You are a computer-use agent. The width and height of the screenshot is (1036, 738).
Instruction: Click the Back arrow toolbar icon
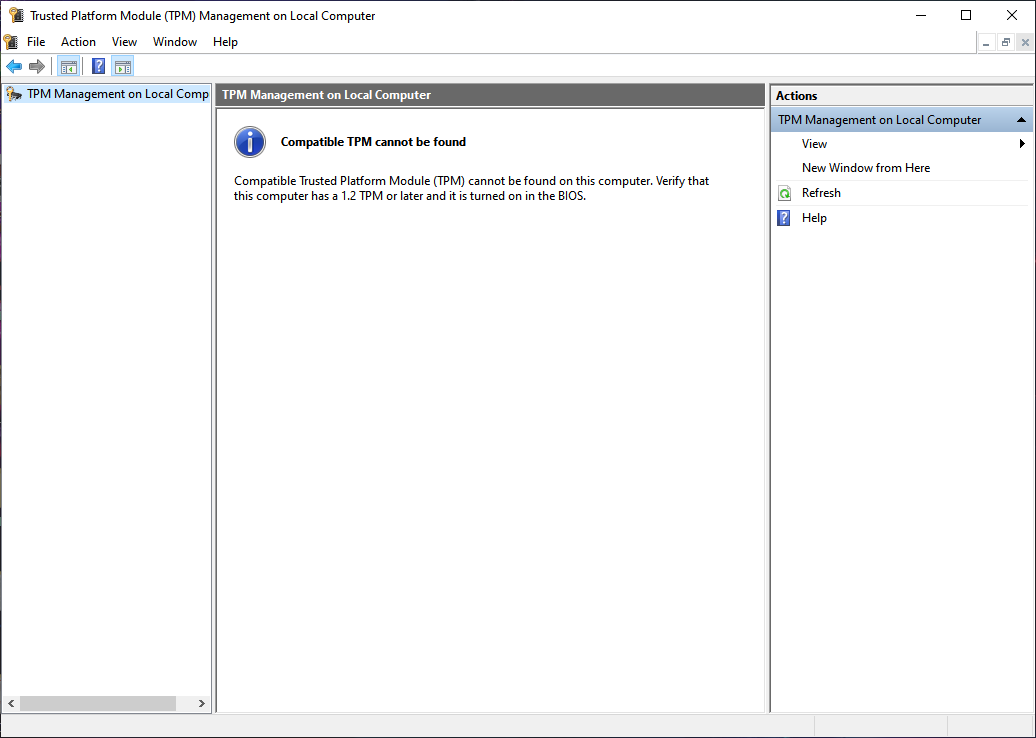[x=14, y=66]
